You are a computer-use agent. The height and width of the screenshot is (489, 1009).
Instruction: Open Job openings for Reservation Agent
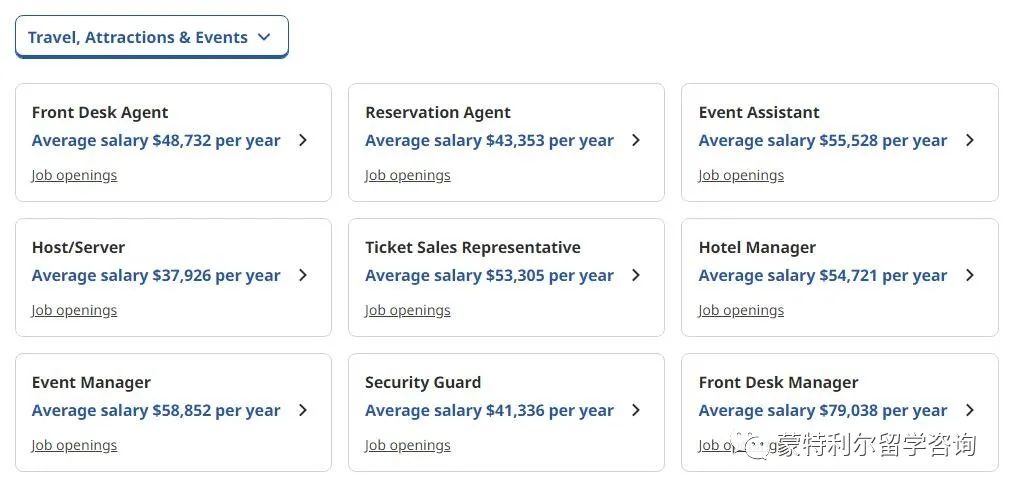click(x=407, y=176)
